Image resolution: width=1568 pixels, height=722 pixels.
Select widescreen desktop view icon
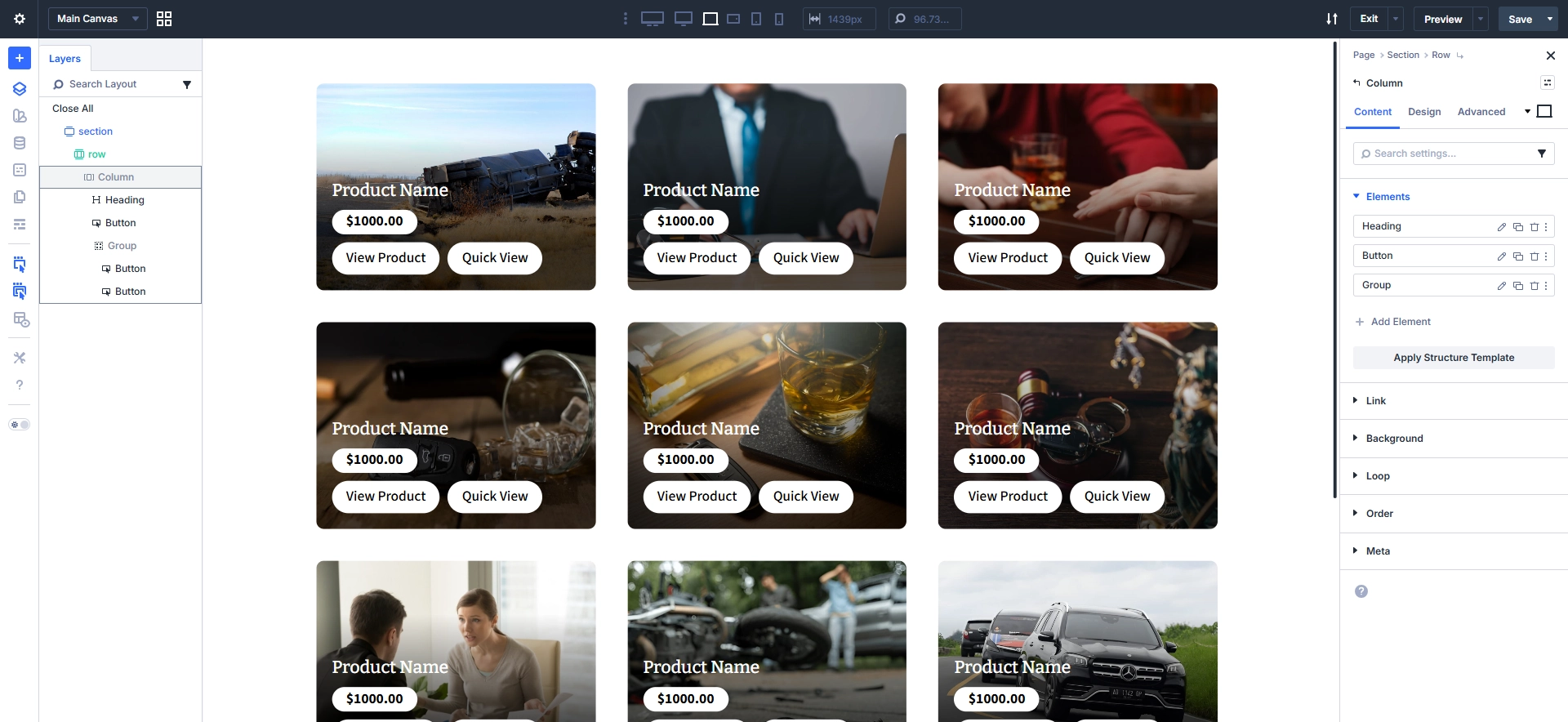pos(653,19)
